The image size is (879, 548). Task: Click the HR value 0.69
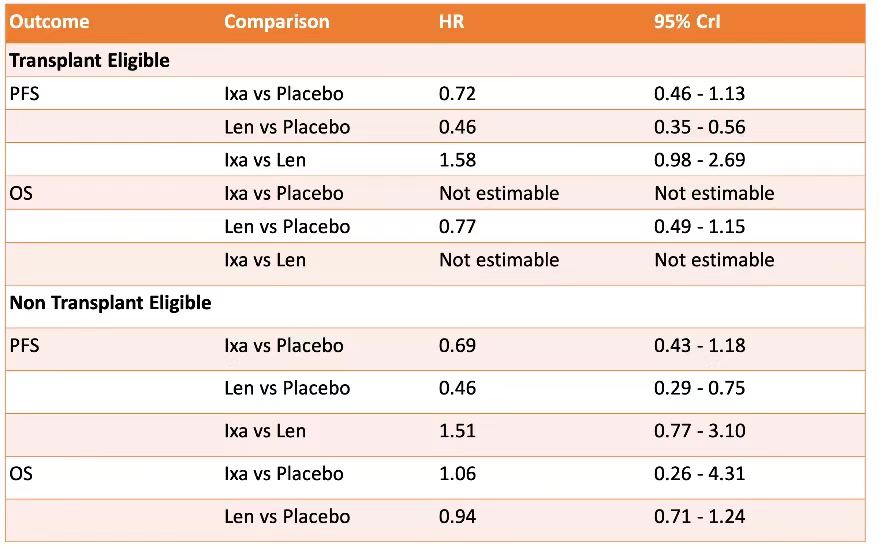tap(457, 346)
